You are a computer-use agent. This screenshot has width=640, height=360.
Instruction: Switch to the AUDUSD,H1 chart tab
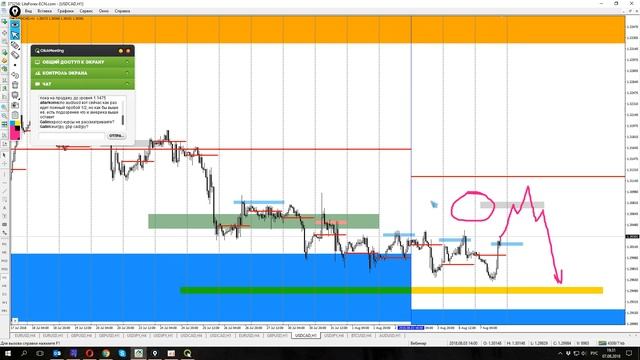pos(390,336)
